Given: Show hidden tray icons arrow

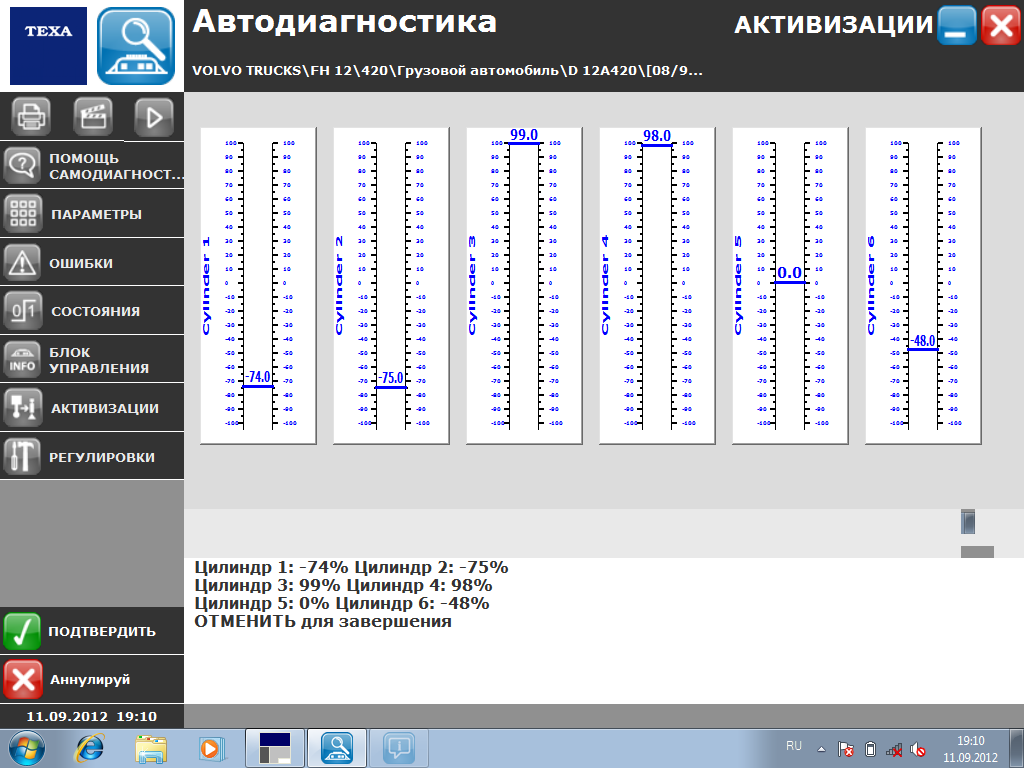Looking at the screenshot, I should (822, 749).
